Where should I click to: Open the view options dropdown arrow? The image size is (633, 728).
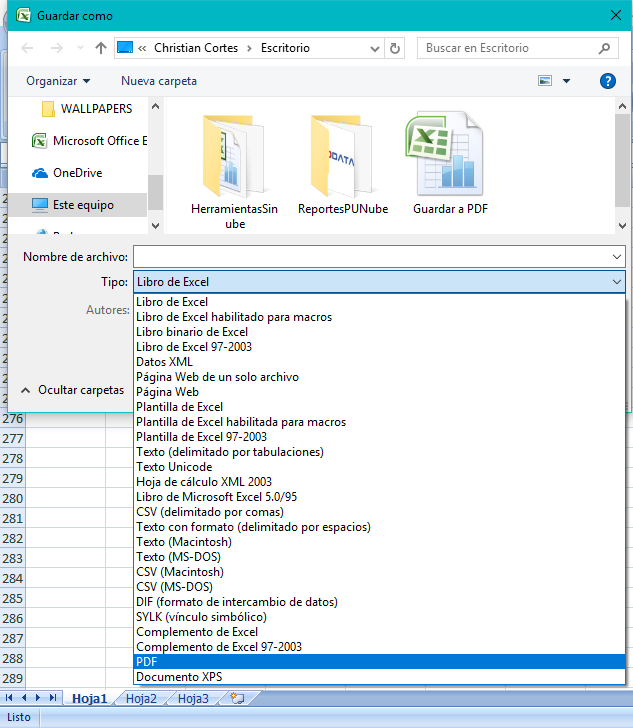point(566,81)
